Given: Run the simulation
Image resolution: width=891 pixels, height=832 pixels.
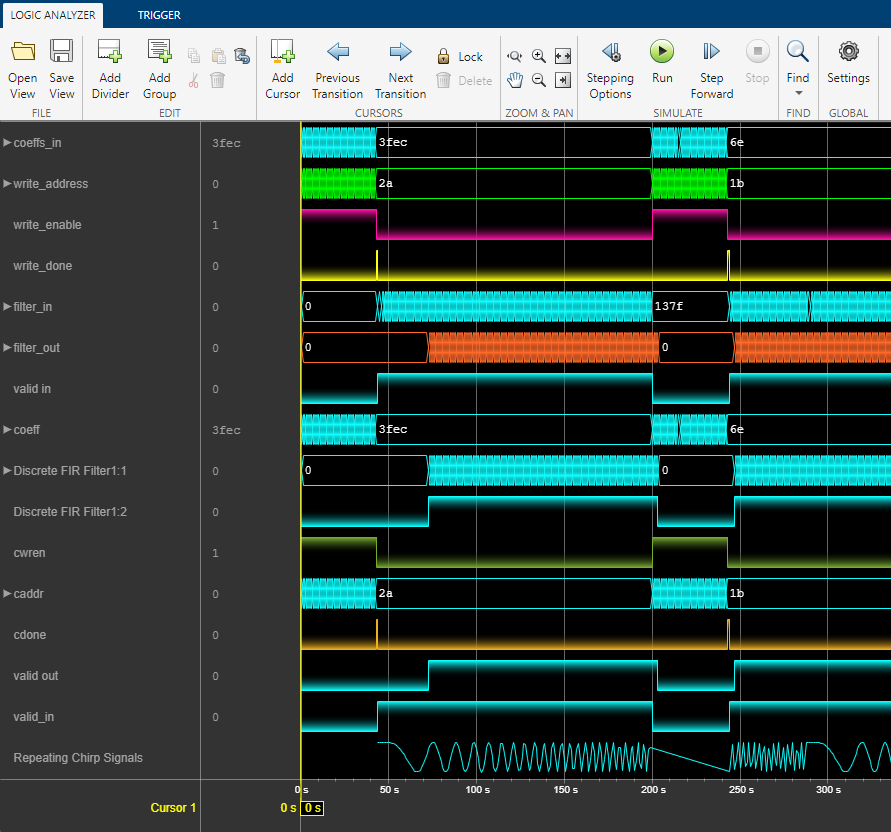Looking at the screenshot, I should [662, 52].
